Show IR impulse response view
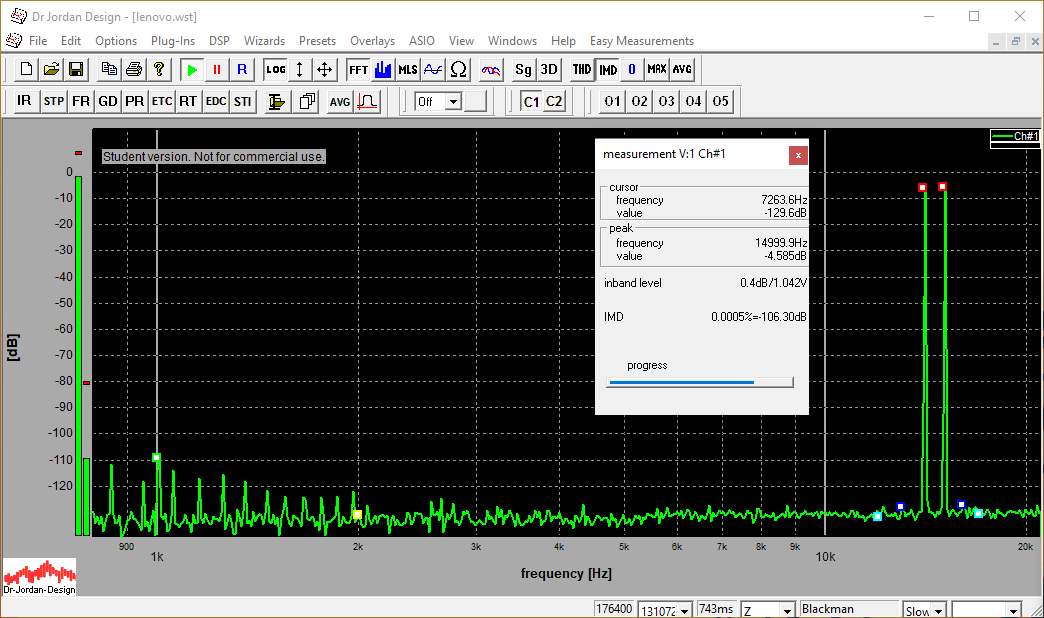The height and width of the screenshot is (618, 1044). [x=24, y=101]
